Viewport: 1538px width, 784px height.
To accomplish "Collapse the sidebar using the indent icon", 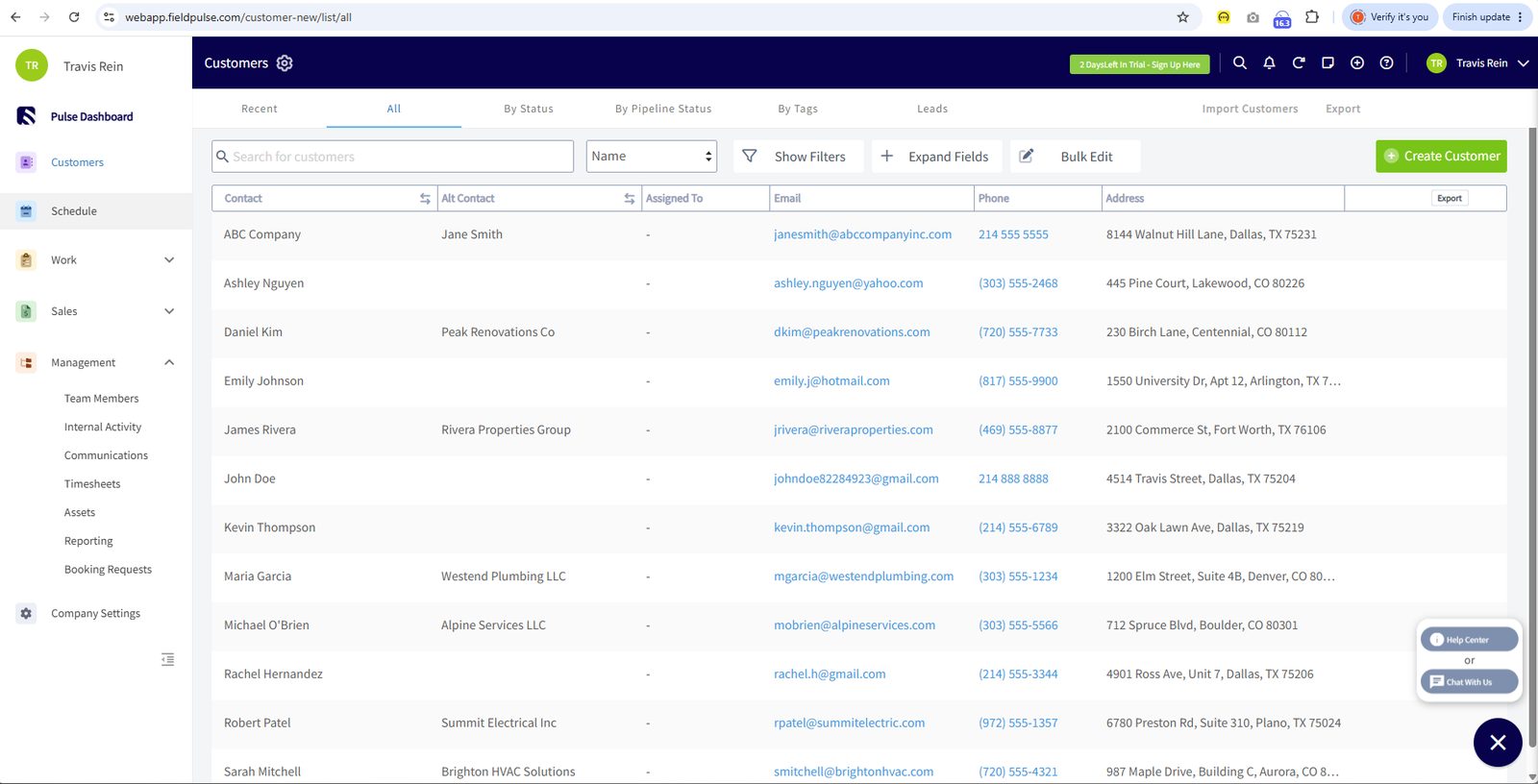I will [168, 659].
